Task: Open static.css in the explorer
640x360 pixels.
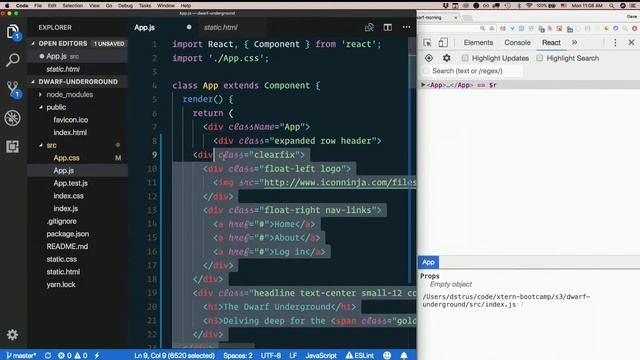Action: [61, 259]
